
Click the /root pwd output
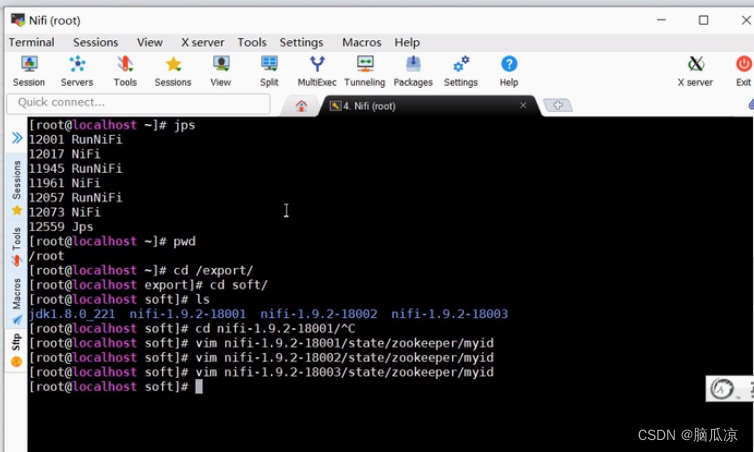tap(46, 256)
